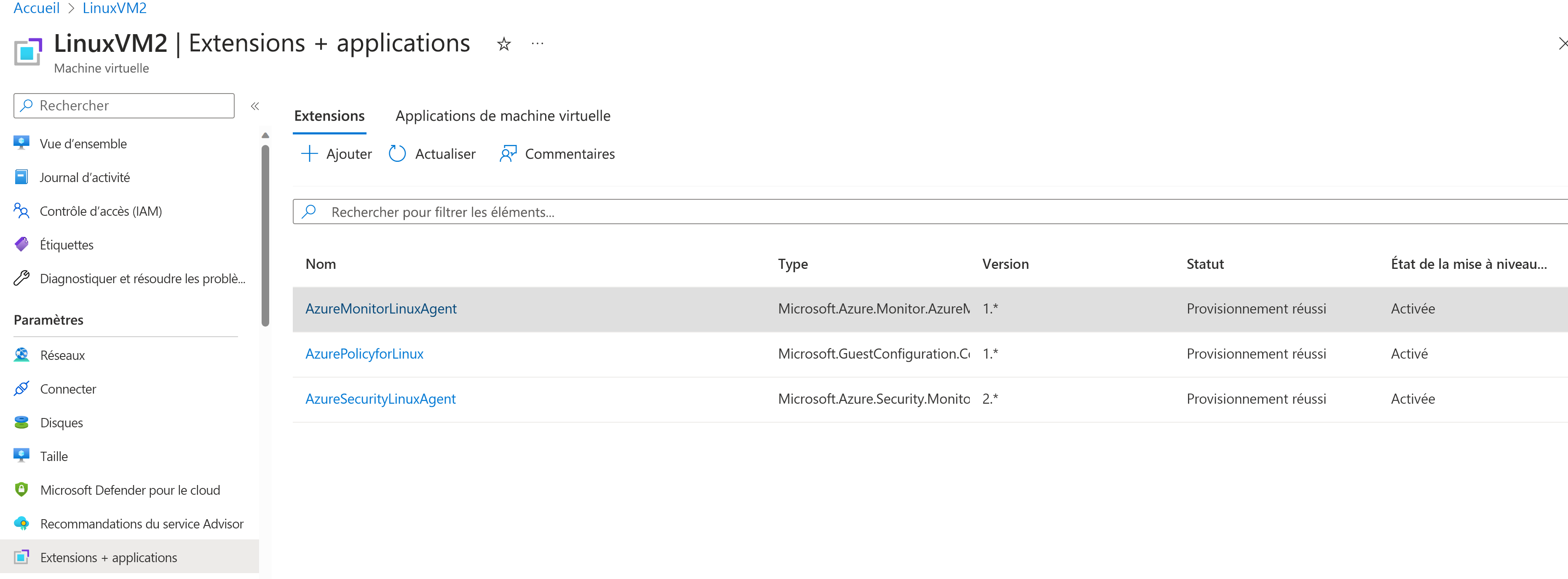
Task: Click the circular refresh icon
Action: (x=398, y=153)
